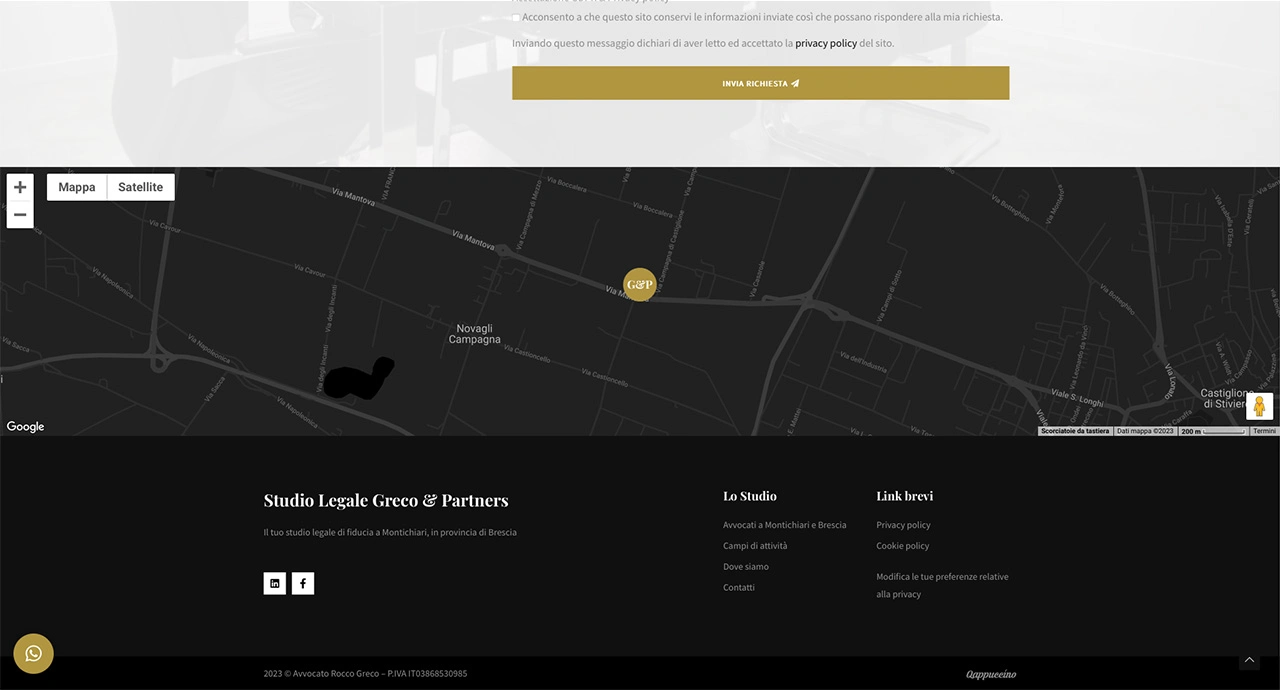
Task: Open Scorciatoie da tastiera map shortcuts
Action: [x=1075, y=431]
